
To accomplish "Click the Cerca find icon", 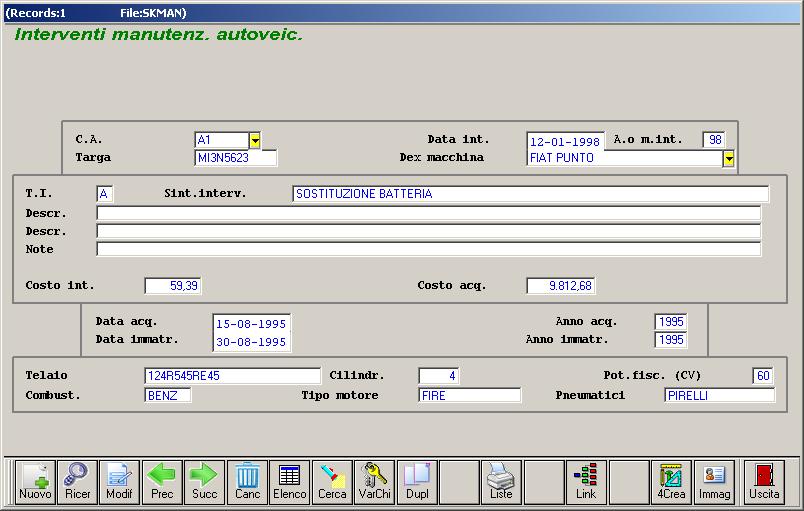I will click(x=332, y=482).
